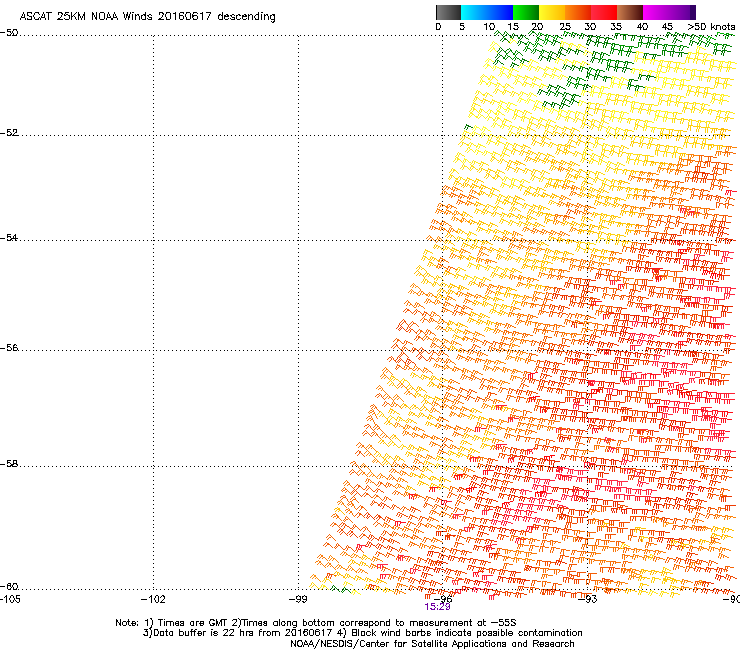This screenshot has height=650, width=740.
Task: Select the yellow 20-25 knots legend band
Action: 552,12
